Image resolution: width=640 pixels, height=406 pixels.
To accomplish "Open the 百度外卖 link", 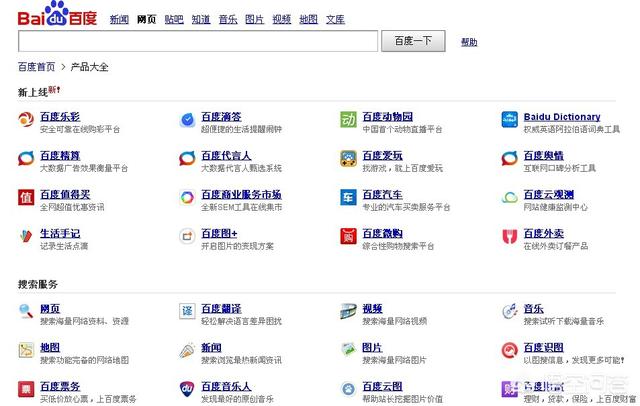I will tap(544, 233).
